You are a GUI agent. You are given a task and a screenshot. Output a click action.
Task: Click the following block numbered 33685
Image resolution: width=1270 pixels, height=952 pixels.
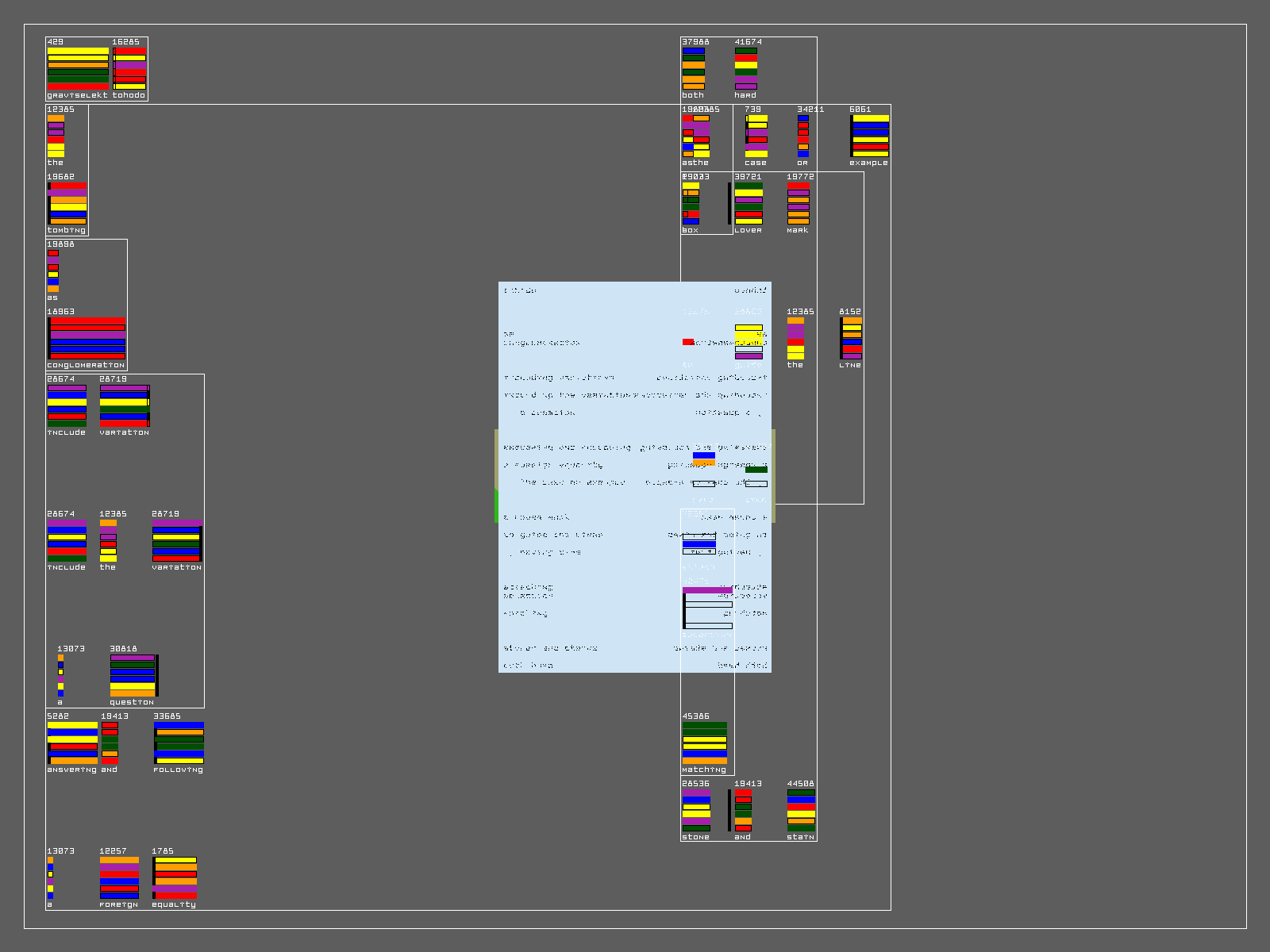click(x=179, y=743)
